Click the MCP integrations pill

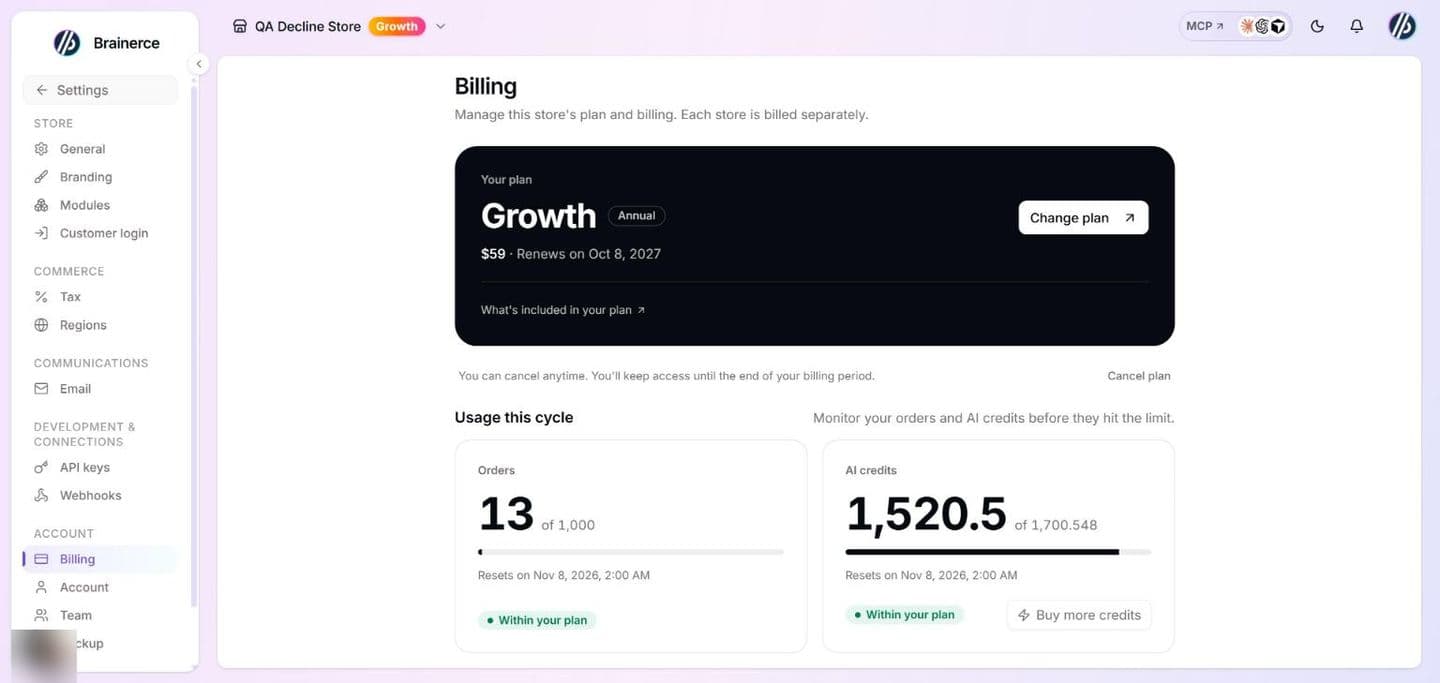coord(1235,26)
